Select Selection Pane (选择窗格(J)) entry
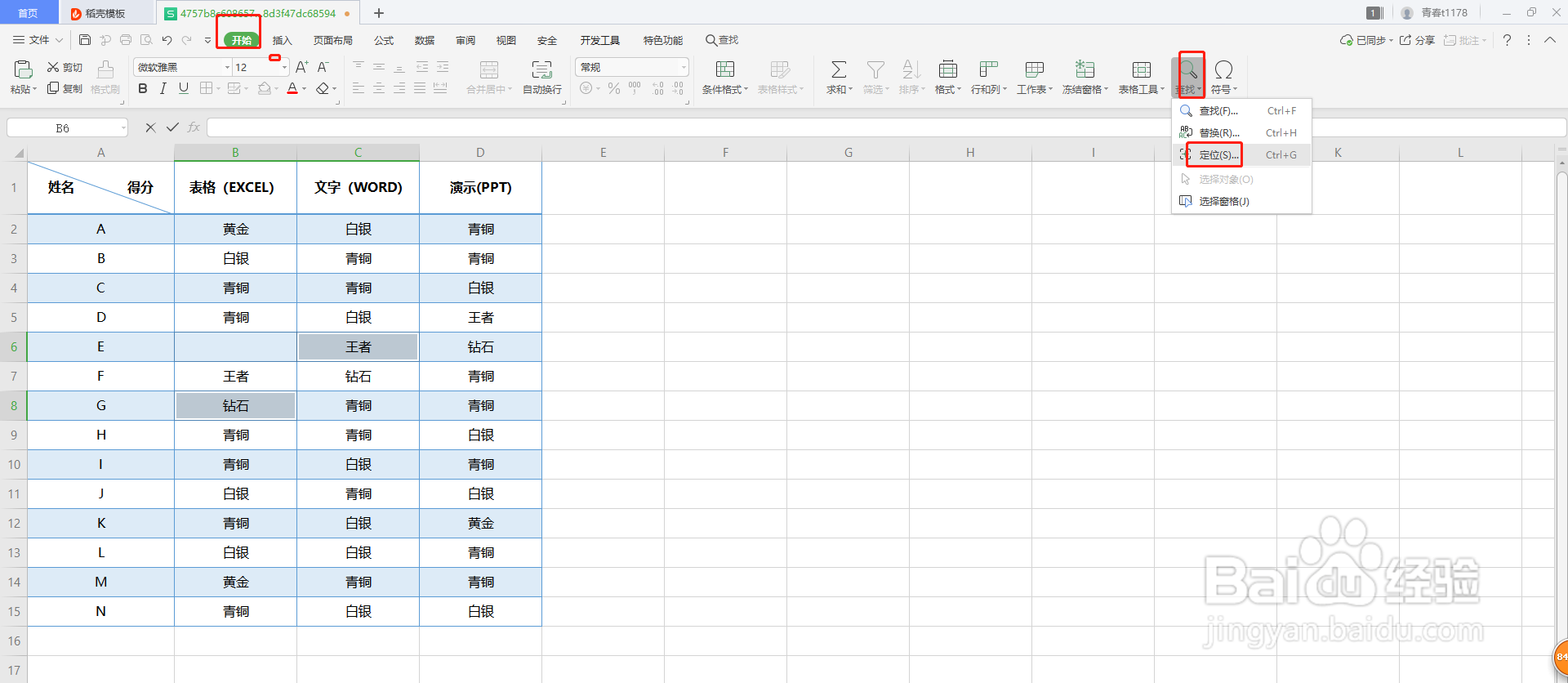The image size is (1568, 683). coord(1241,201)
